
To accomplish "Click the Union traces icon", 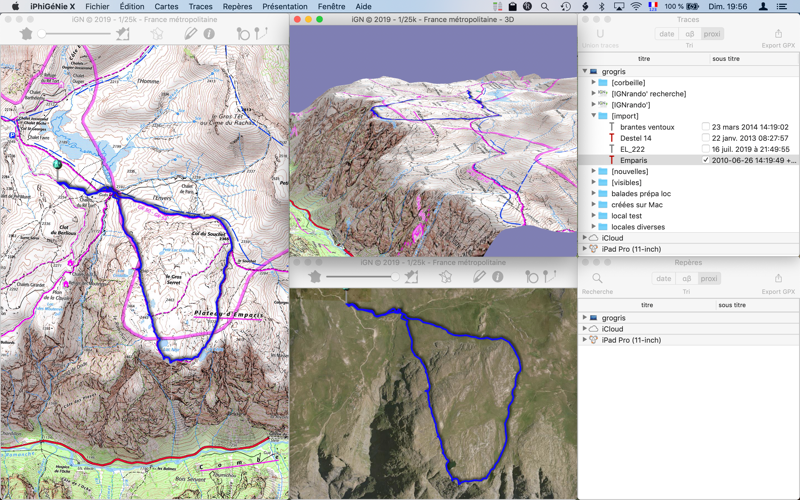I will 600,34.
